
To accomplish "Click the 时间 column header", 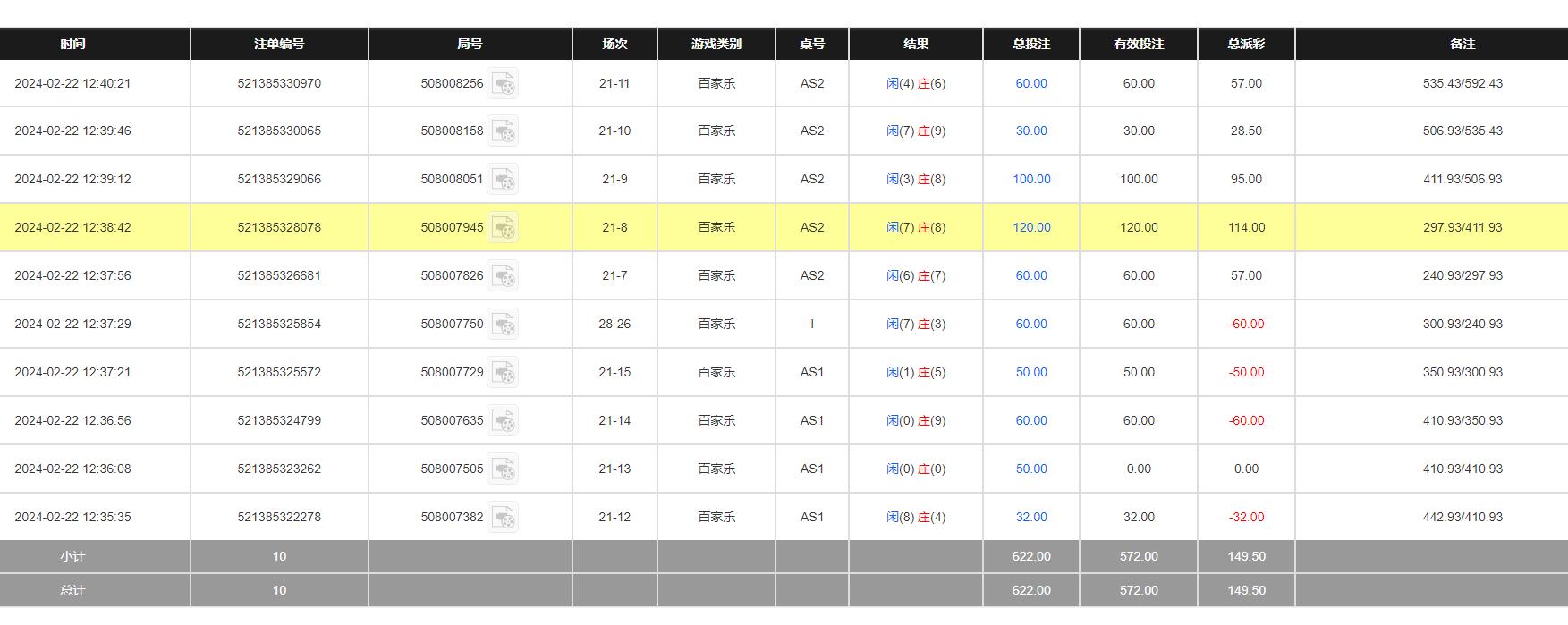I will (x=73, y=44).
